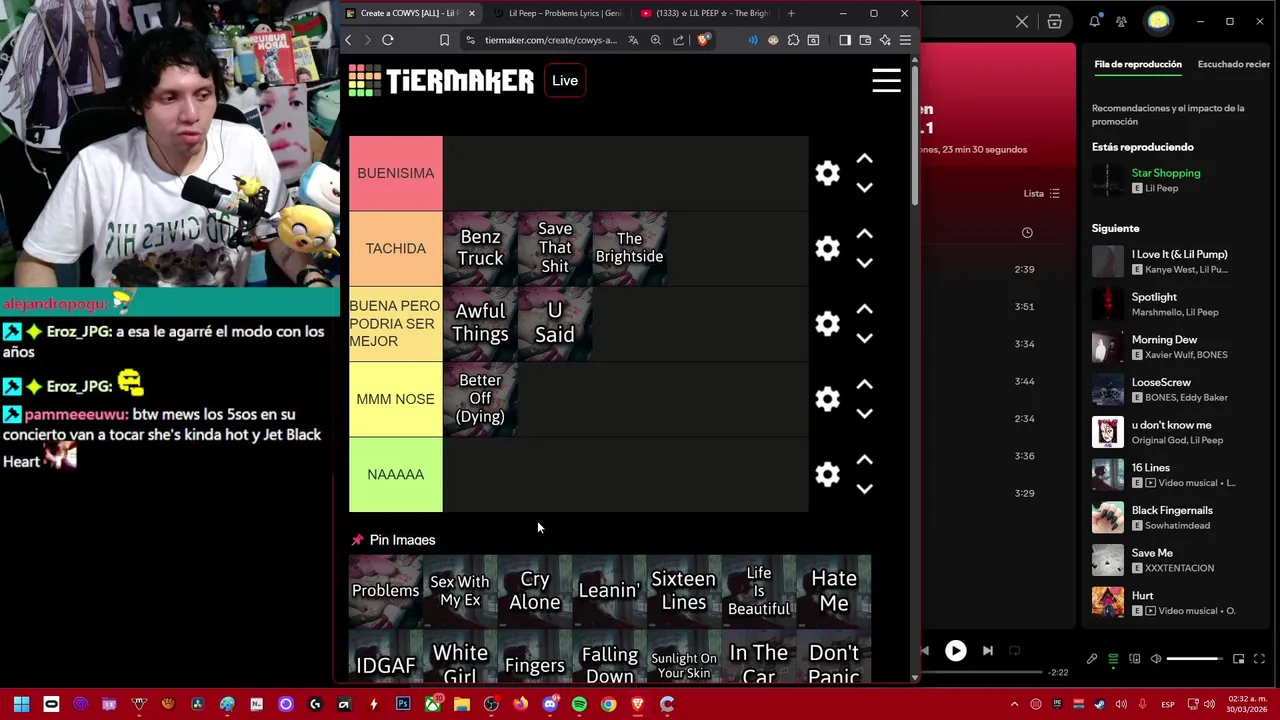The image size is (1280, 720).
Task: Clear the Spotify search box
Action: (x=1022, y=21)
